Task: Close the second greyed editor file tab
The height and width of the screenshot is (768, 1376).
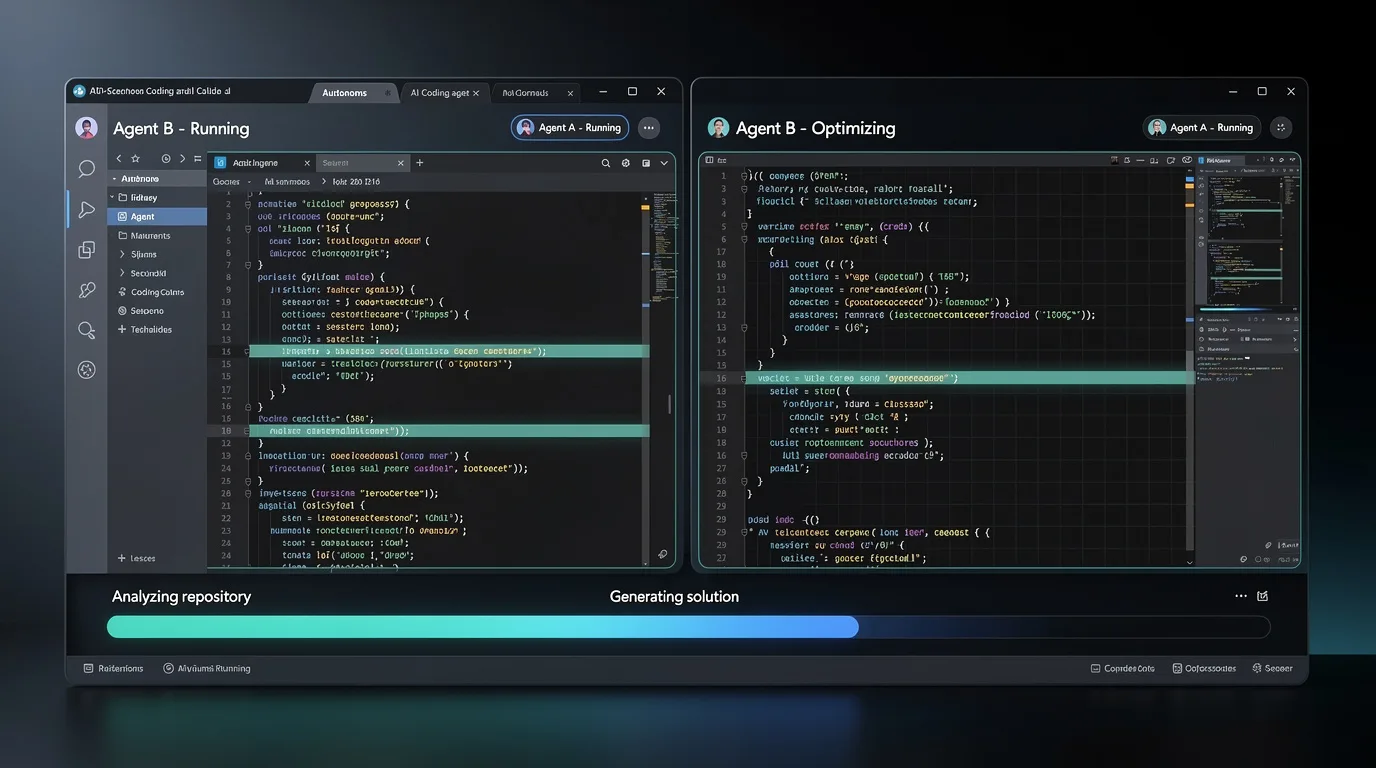Action: click(x=400, y=162)
